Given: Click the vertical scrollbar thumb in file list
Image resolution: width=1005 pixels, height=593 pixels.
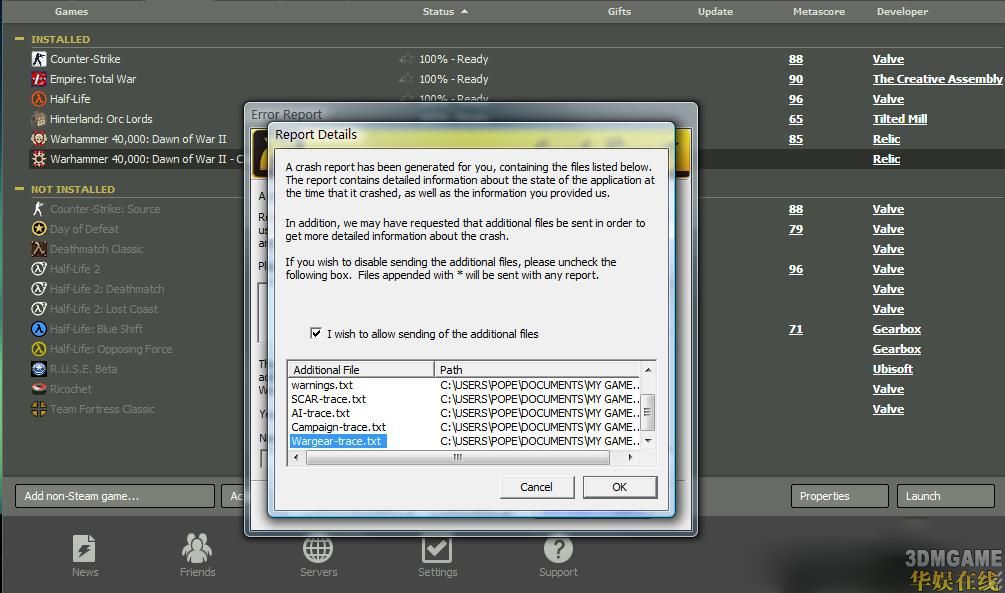Looking at the screenshot, I should 648,412.
